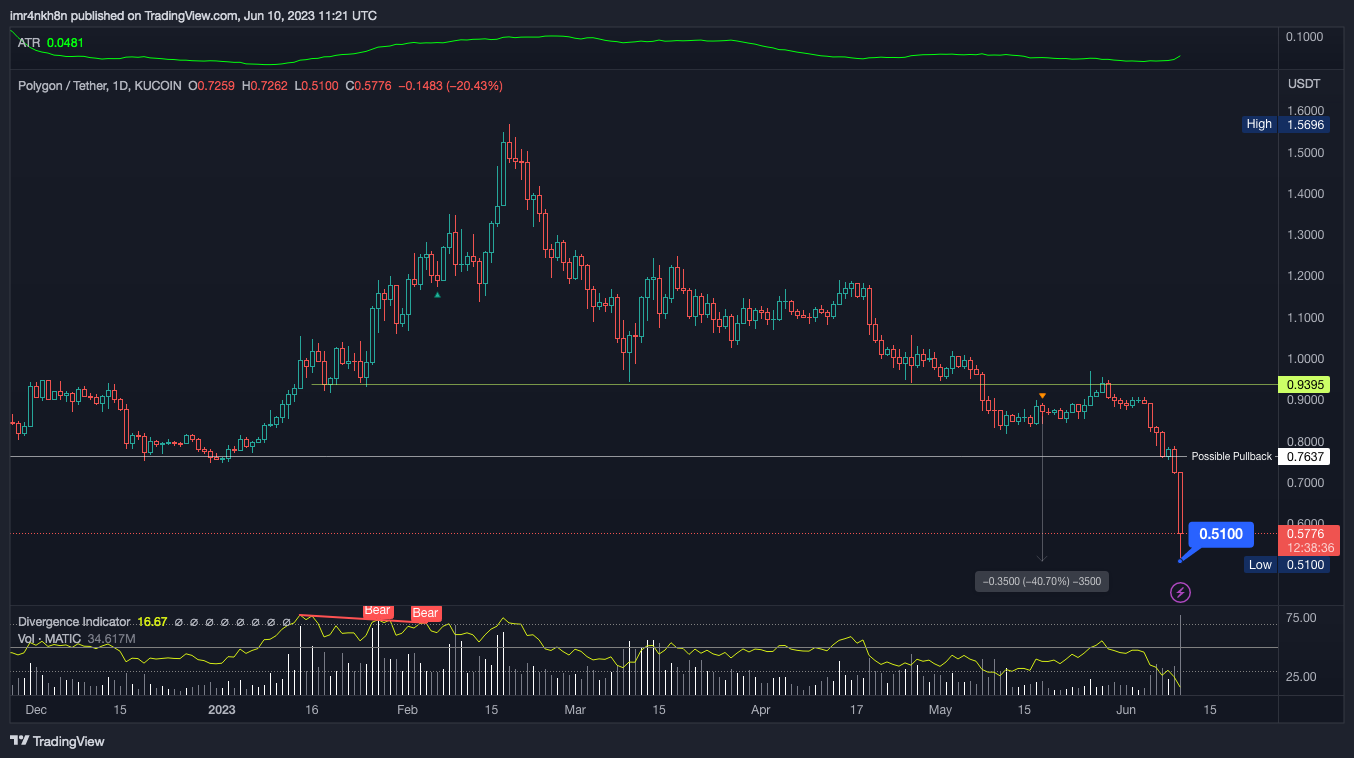Click the 12:38:36 bar countdown
Screen dimensions: 1354x758
(1309, 548)
